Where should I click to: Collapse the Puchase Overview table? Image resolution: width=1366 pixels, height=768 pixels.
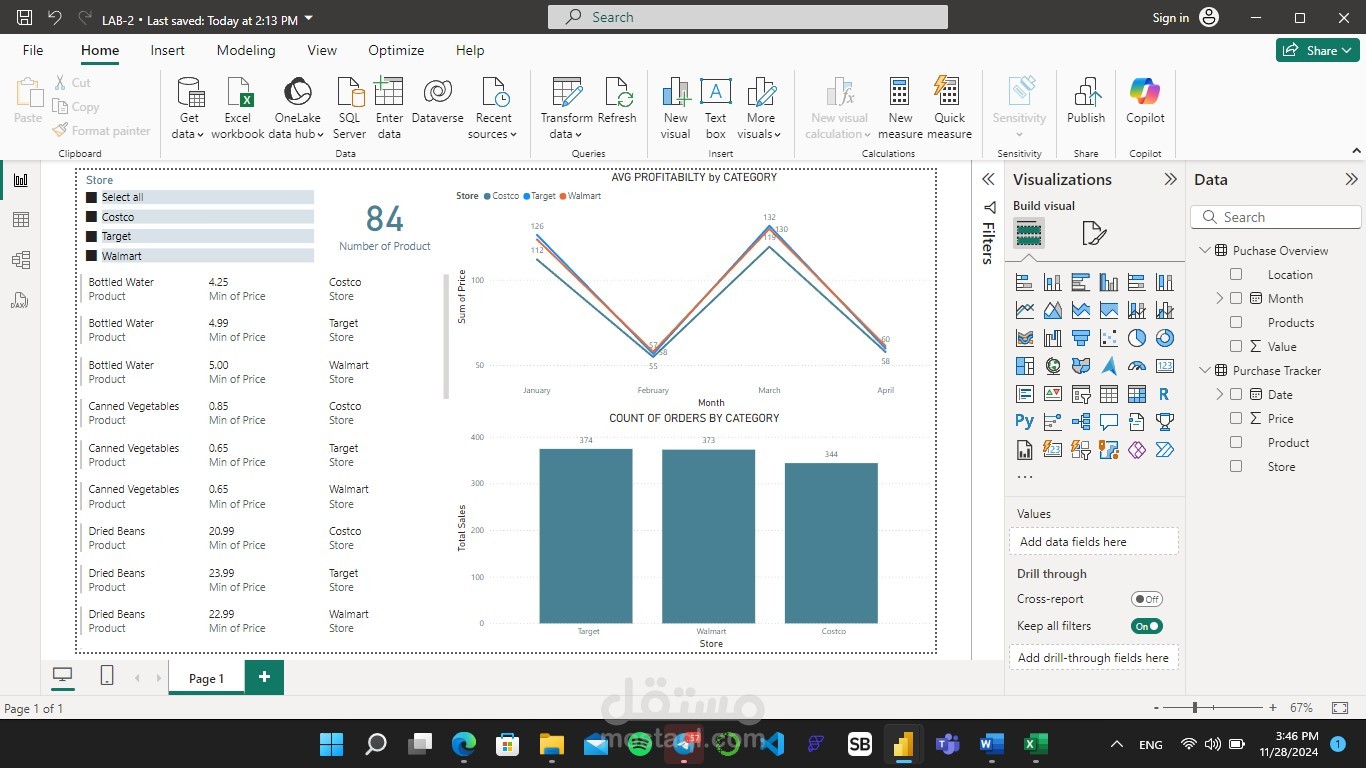pos(1204,250)
